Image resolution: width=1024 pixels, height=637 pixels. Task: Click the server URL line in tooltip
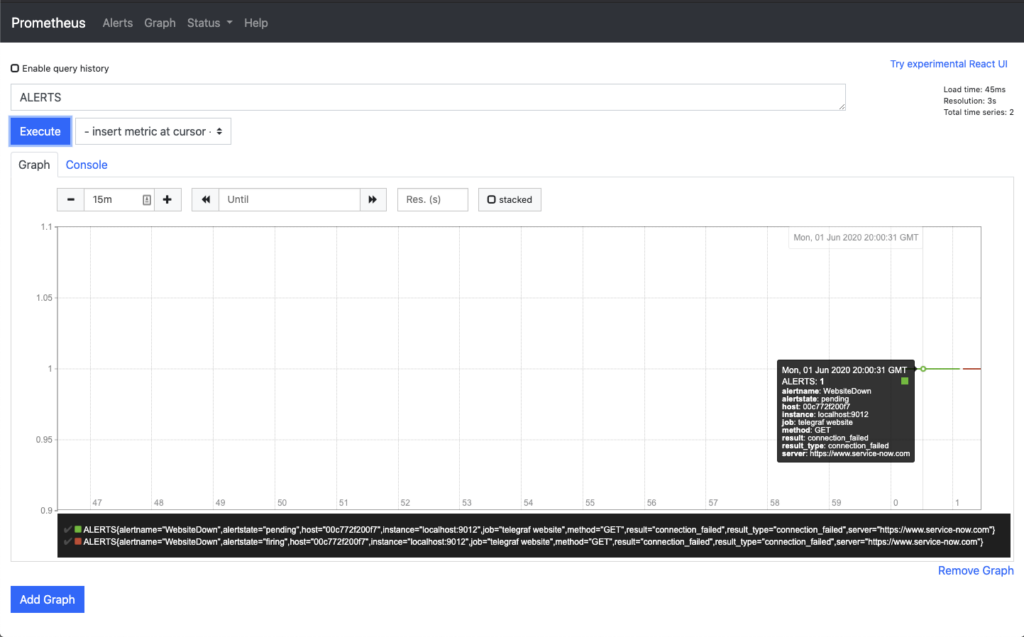click(846, 453)
